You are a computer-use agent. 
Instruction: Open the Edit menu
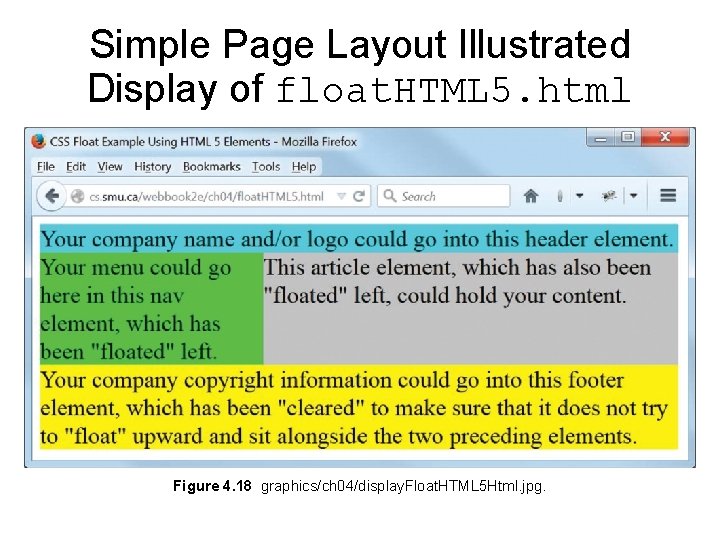point(76,166)
